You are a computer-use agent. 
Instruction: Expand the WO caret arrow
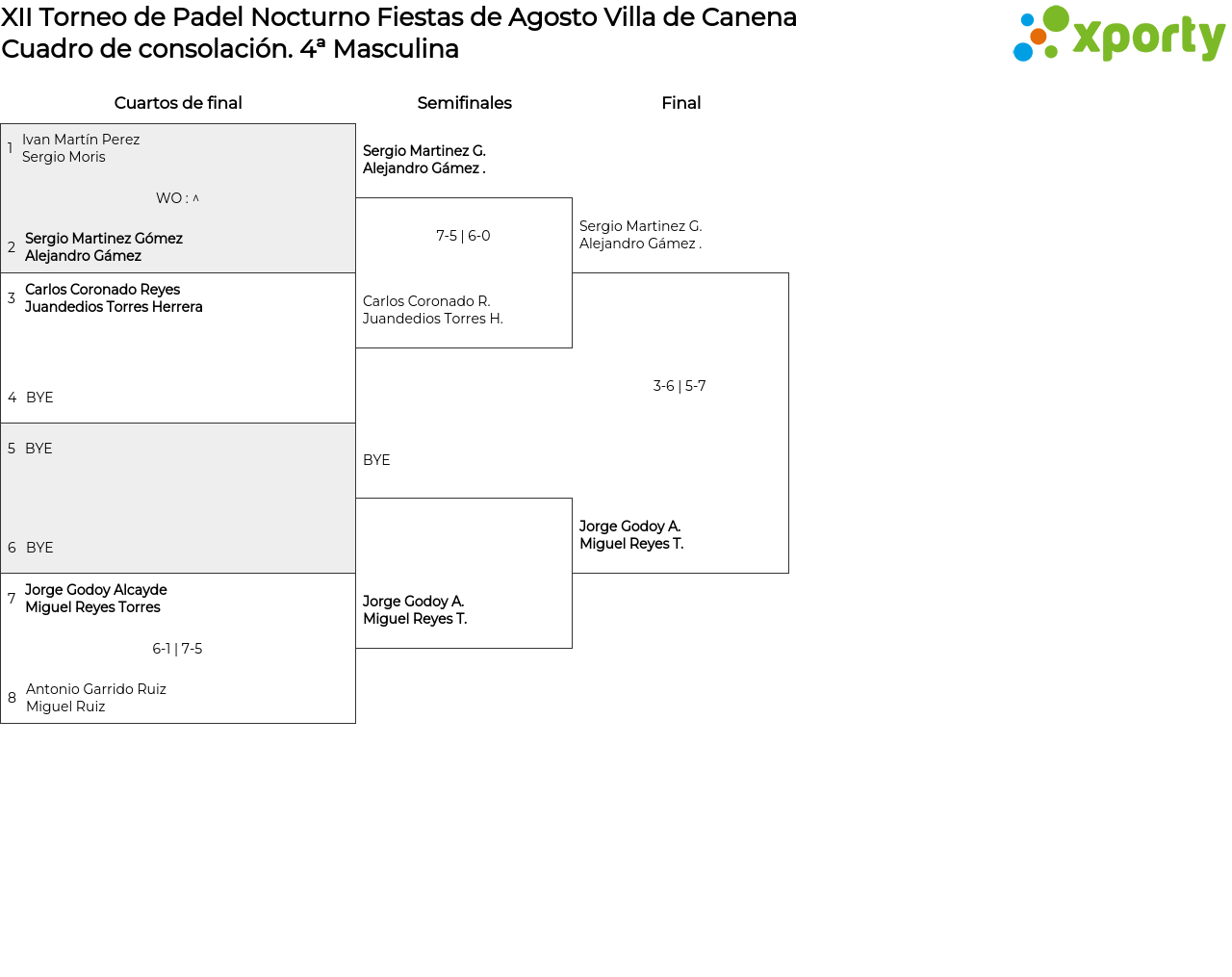195,198
